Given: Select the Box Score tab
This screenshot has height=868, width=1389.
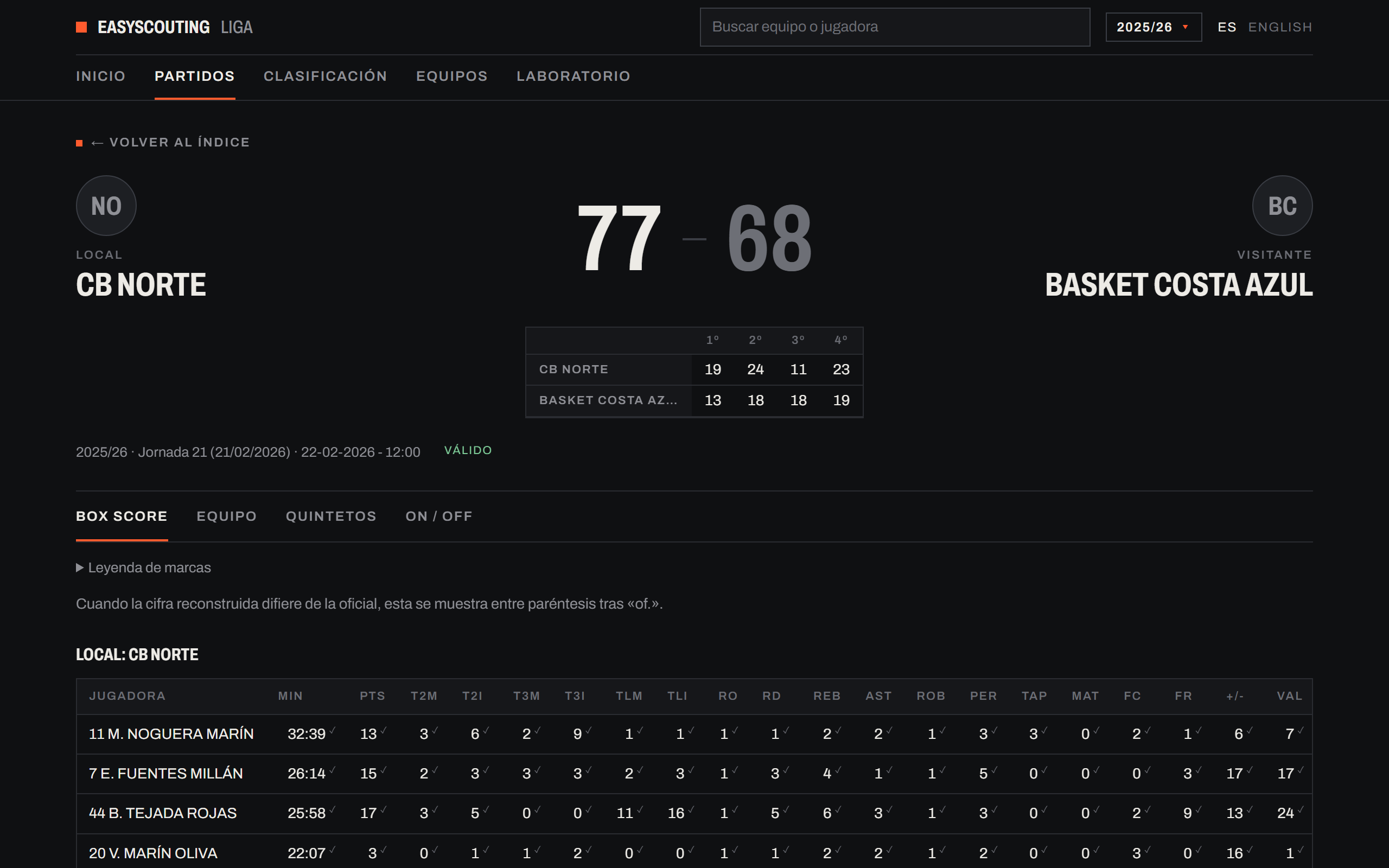Looking at the screenshot, I should (x=122, y=516).
